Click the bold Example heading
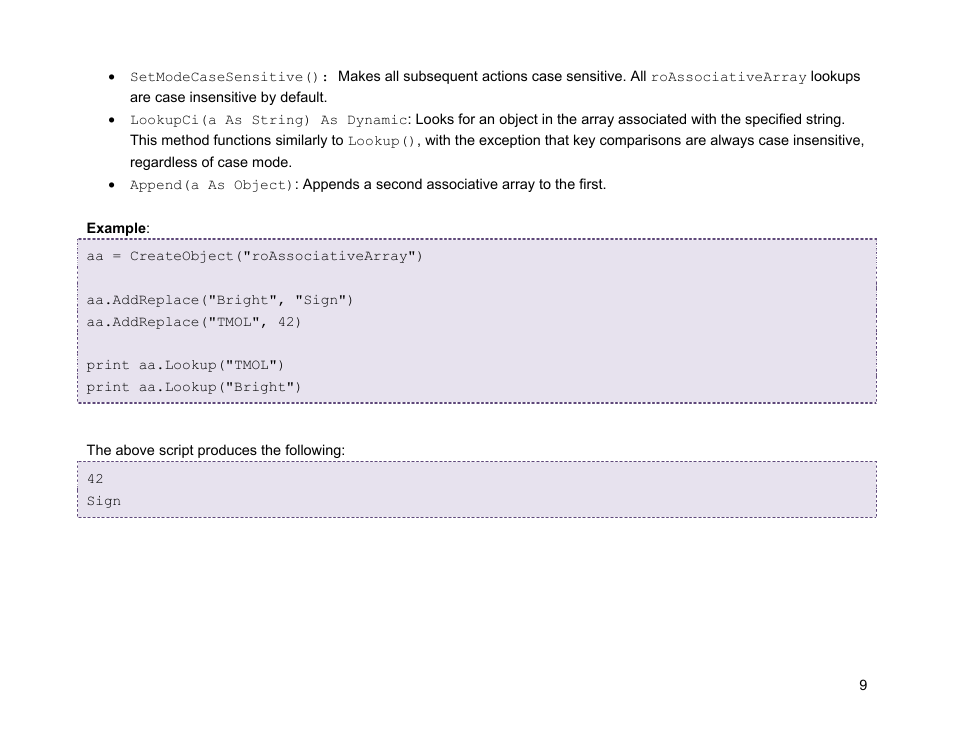This screenshot has height=738, width=954. 116,228
